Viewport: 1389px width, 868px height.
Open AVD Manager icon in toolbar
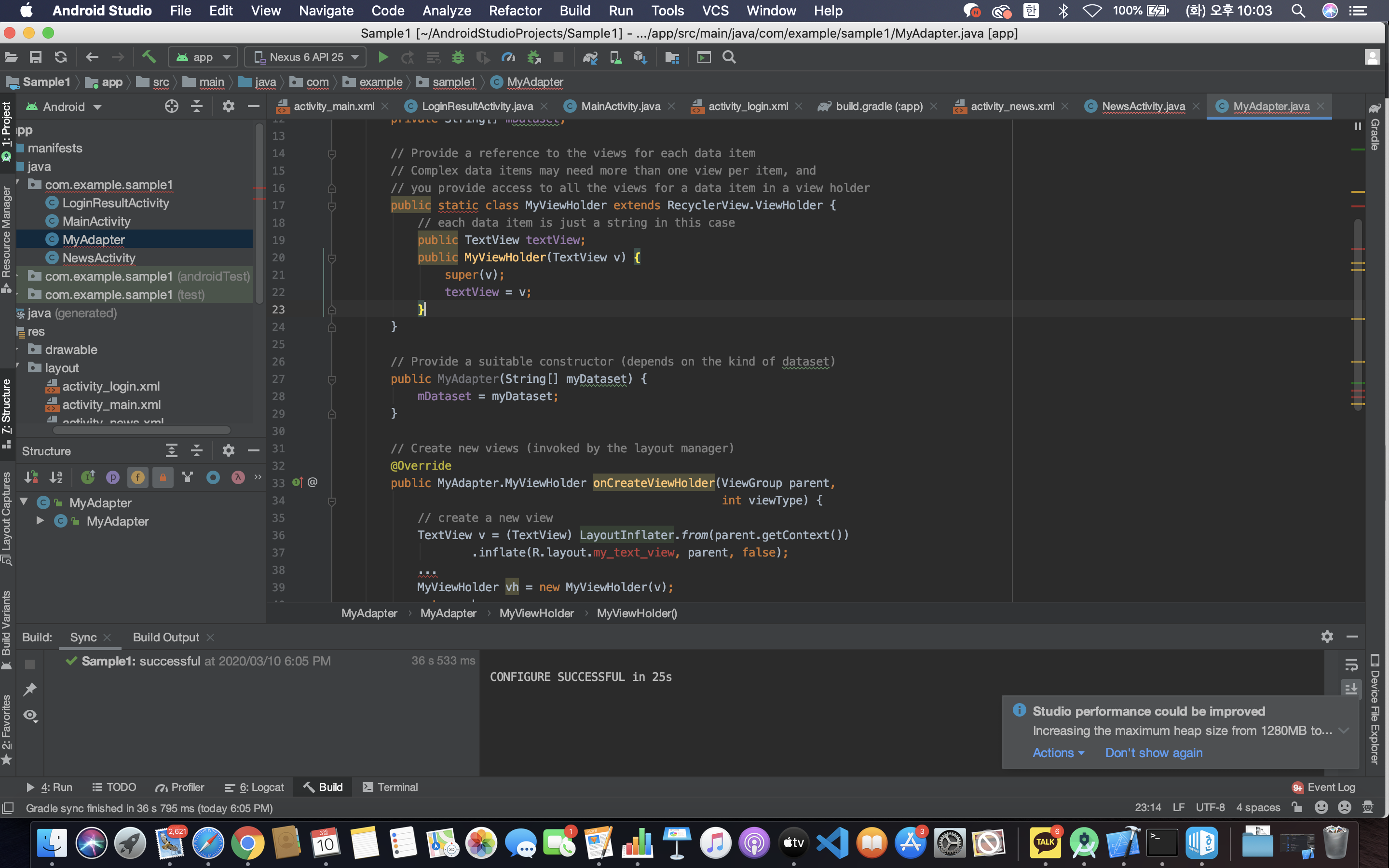coord(615,57)
